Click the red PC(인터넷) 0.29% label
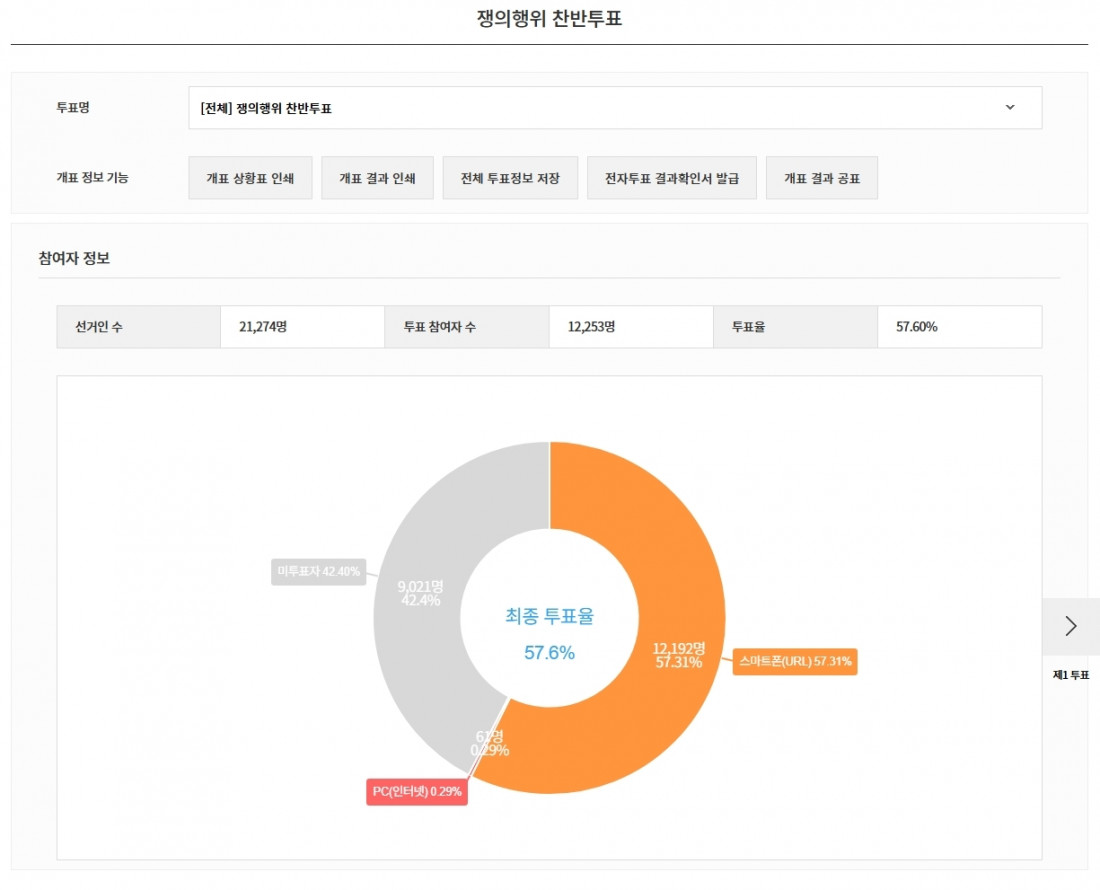The height and width of the screenshot is (890, 1100). point(417,792)
